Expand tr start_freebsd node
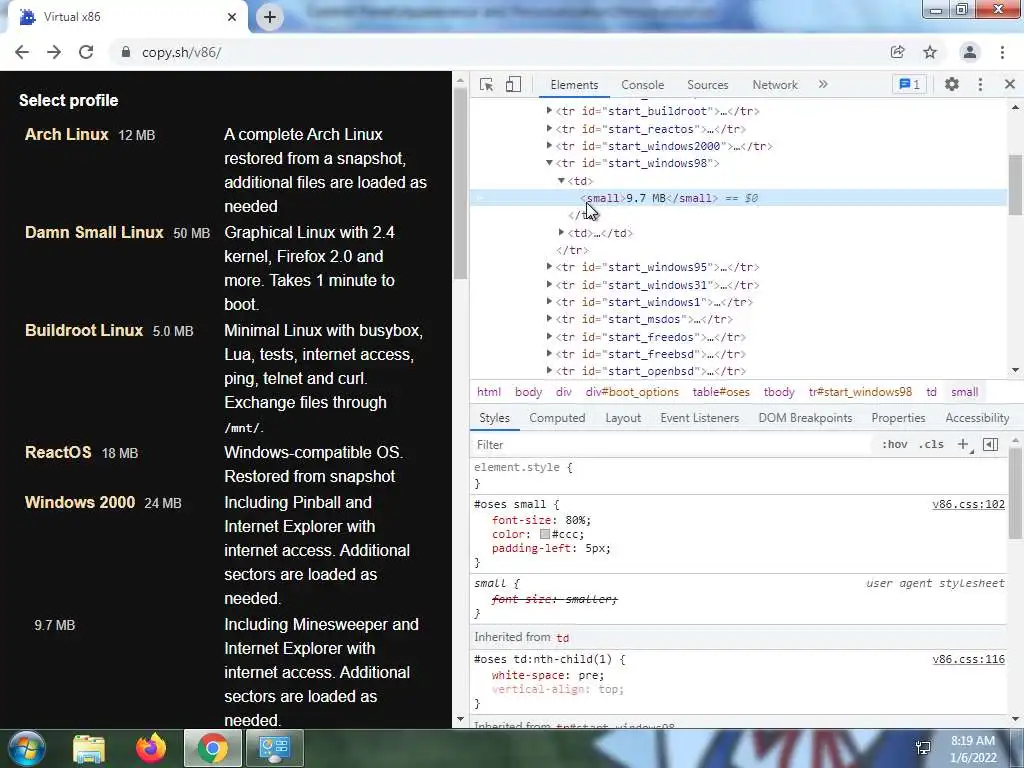This screenshot has width=1024, height=768. [549, 354]
